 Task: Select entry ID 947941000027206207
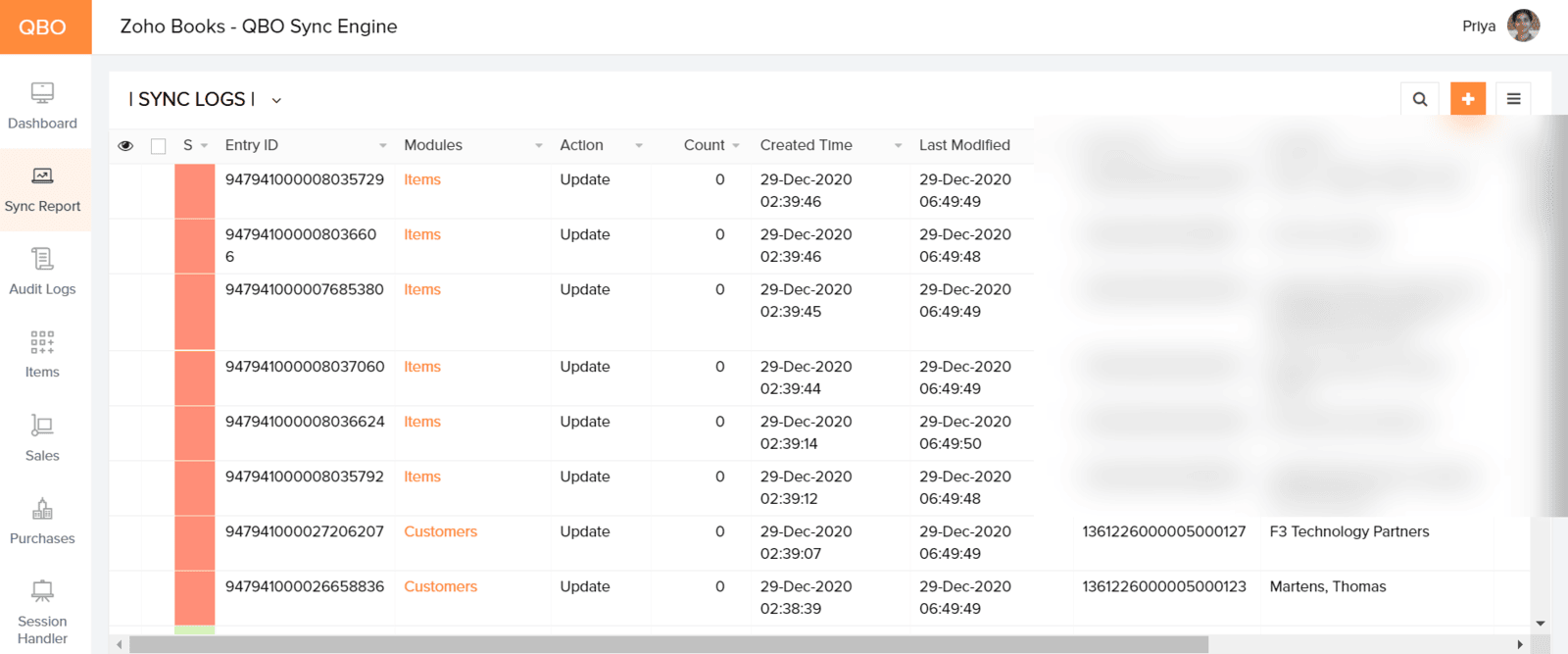(x=305, y=531)
